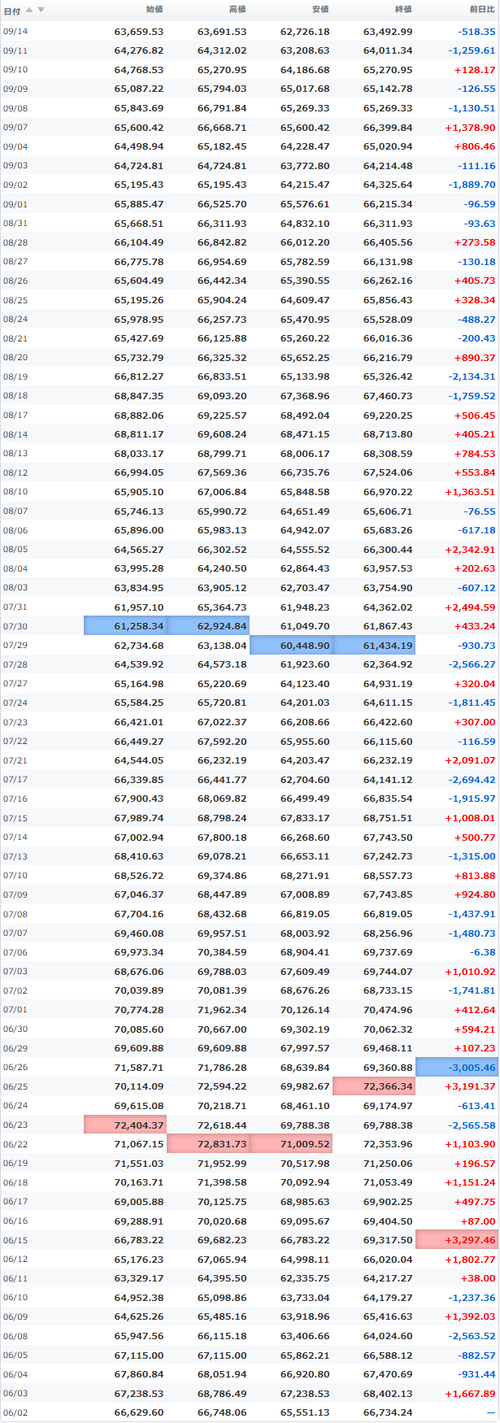This screenshot has height=1423, width=500.
Task: Select the 高値 column header
Action: coord(237,9)
